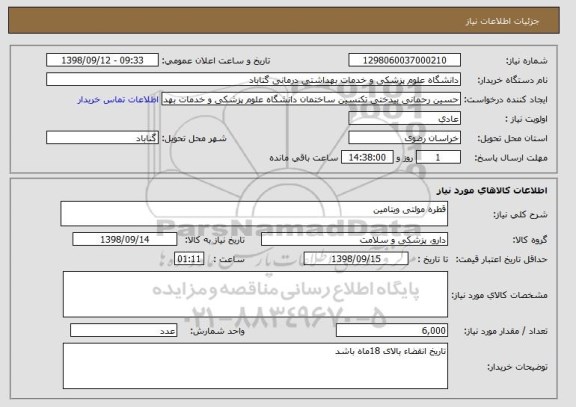
Task: Click the section heading اطلاعات کالاهای مورد نیاز
Action: coord(492,190)
